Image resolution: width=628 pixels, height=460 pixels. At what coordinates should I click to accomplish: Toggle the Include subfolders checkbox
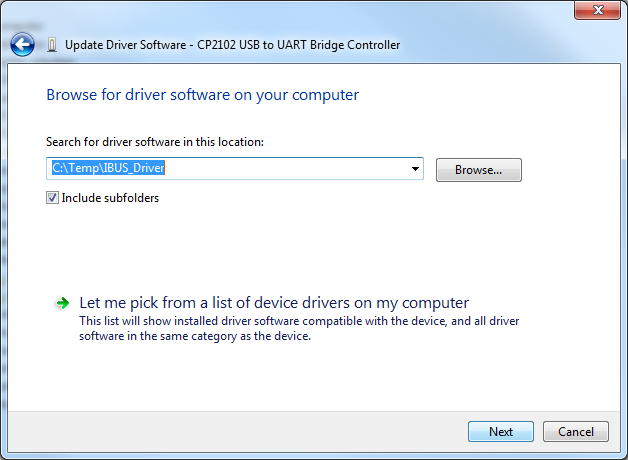[53, 198]
